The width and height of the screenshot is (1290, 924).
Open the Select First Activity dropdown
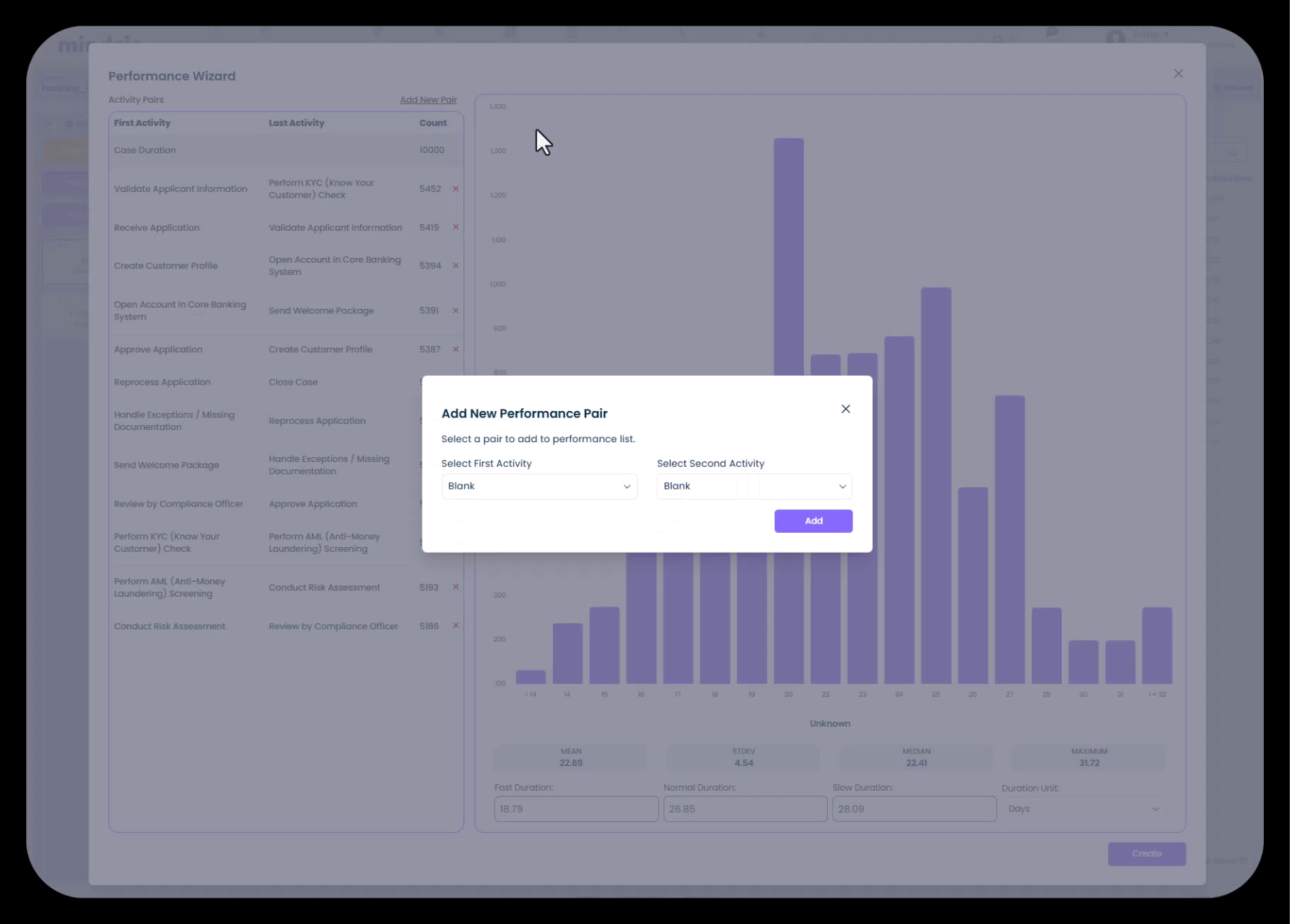539,486
